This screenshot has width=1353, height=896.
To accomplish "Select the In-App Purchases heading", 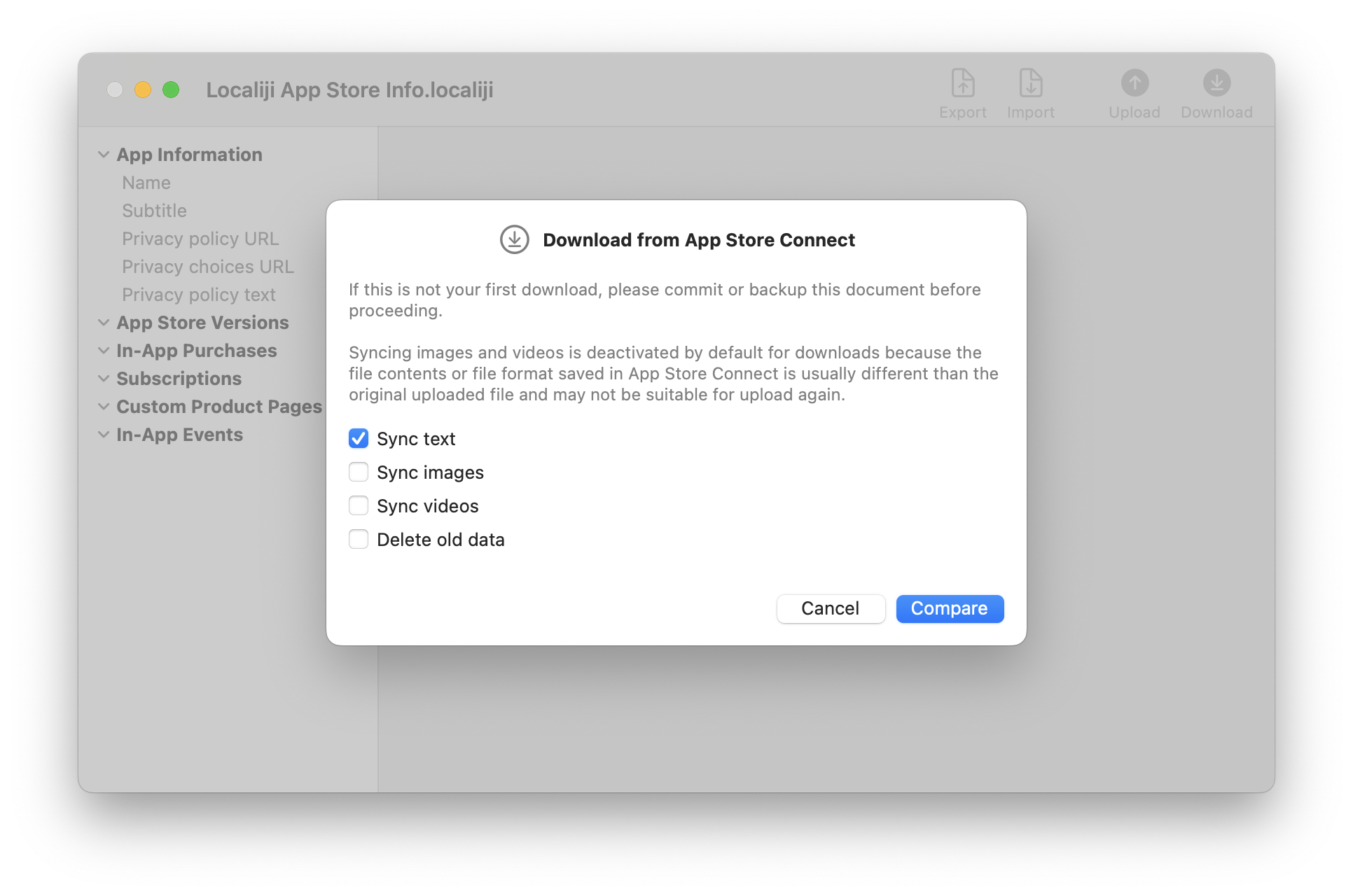I will (x=197, y=351).
